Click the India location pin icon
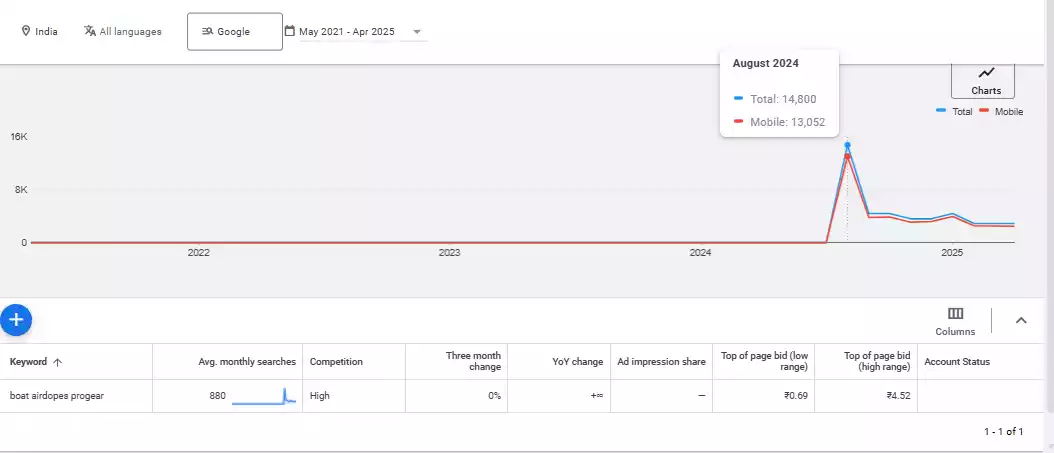This screenshot has height=453, width=1054. tap(26, 31)
